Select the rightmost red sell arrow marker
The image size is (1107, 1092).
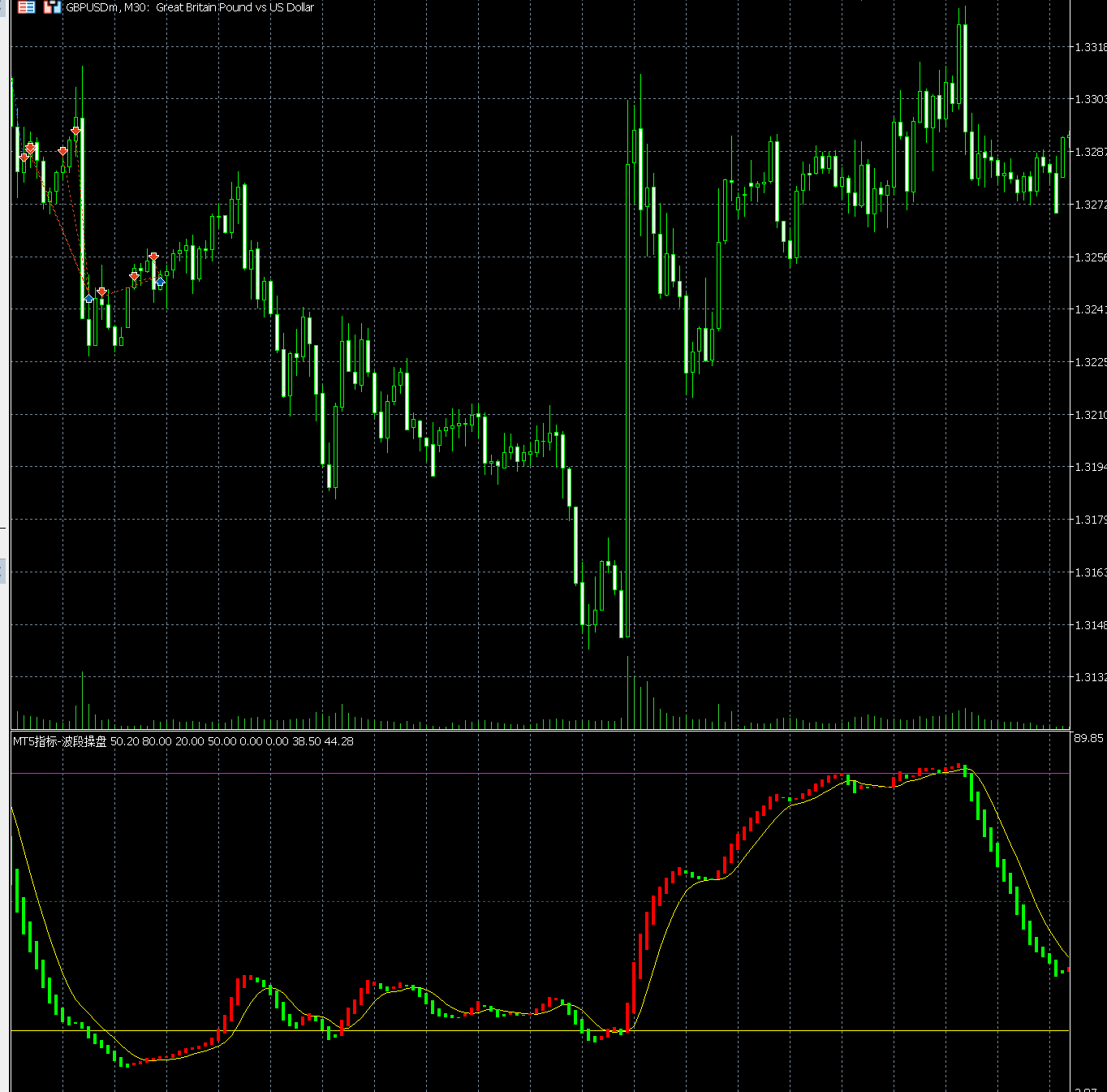(x=153, y=257)
